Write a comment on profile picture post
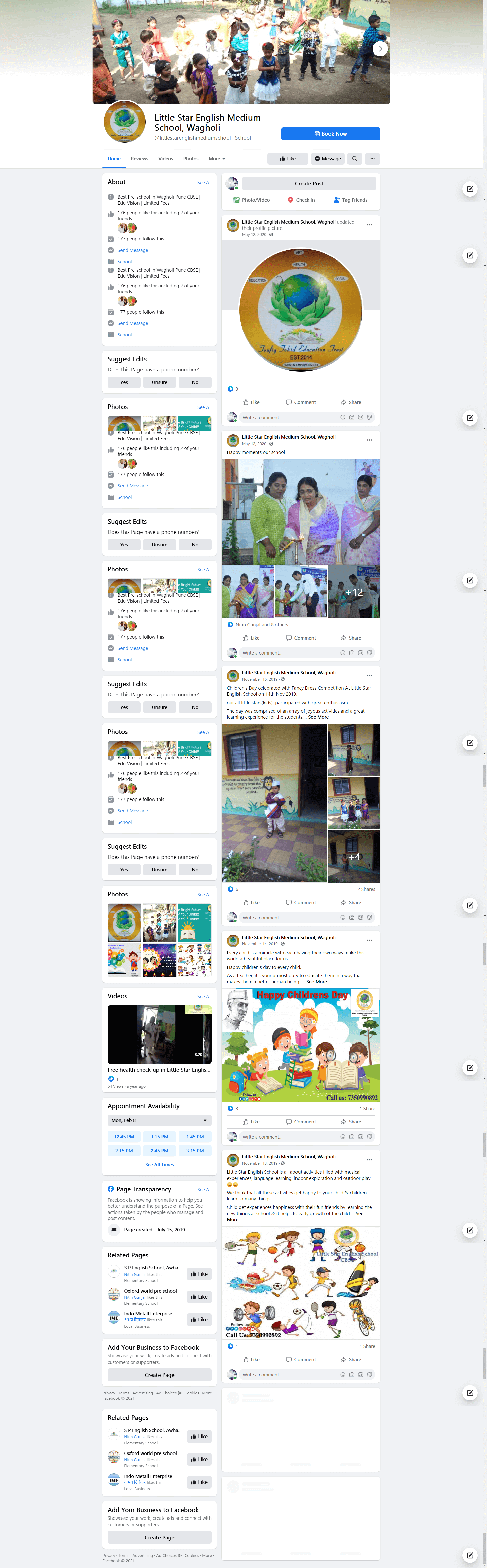This screenshot has width=487, height=1568. pos(289,418)
